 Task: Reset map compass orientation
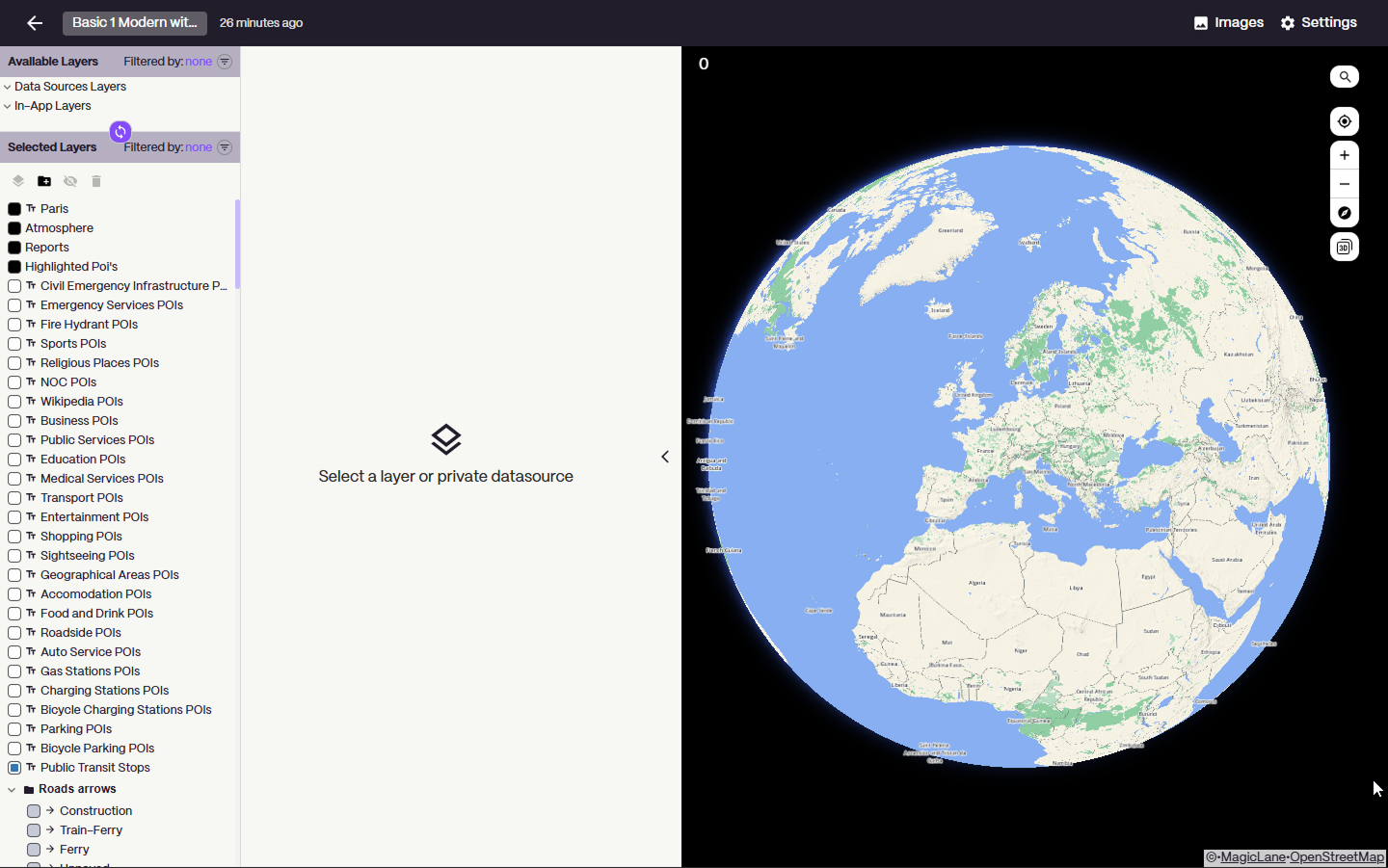1344,213
